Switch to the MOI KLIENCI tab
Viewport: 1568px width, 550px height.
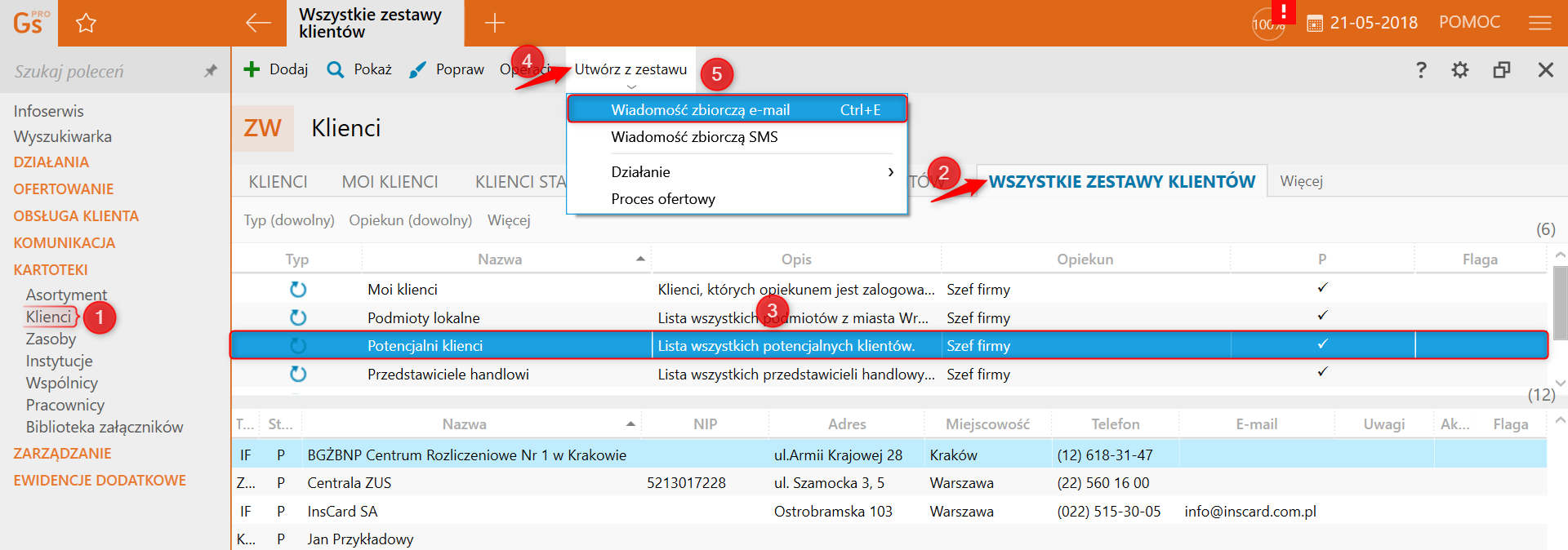coord(390,181)
